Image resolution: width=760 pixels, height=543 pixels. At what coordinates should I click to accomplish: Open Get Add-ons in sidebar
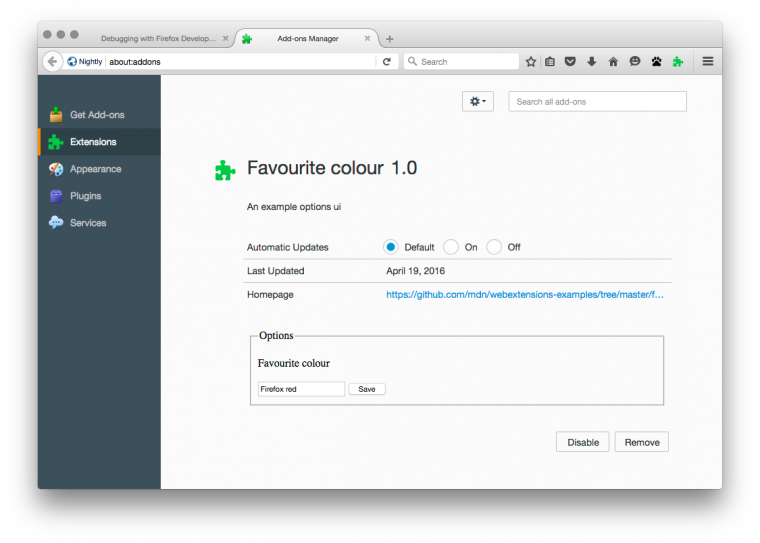pos(99,115)
